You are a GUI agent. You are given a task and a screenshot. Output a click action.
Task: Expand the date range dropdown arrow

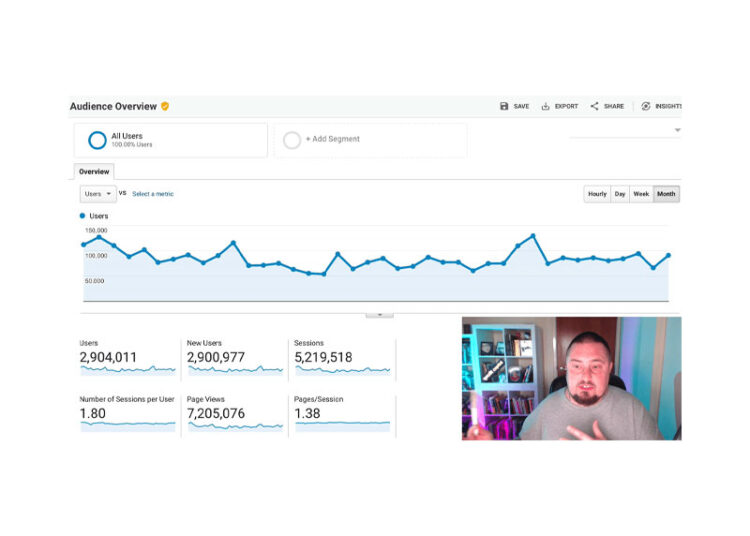[677, 130]
